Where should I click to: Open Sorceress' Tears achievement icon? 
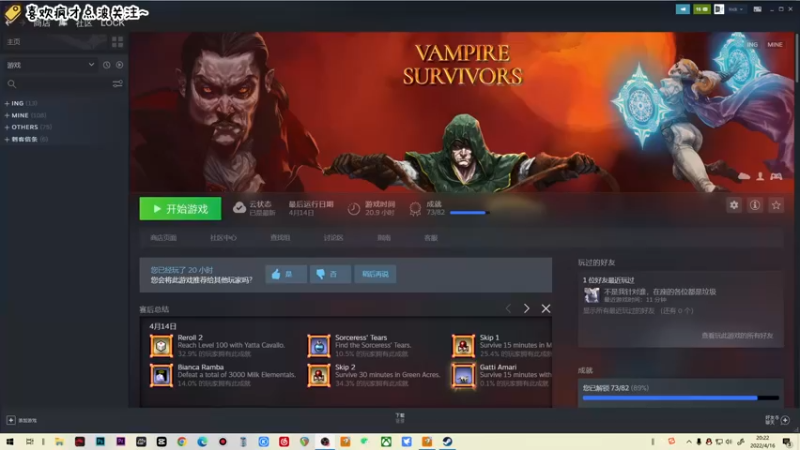coord(319,346)
